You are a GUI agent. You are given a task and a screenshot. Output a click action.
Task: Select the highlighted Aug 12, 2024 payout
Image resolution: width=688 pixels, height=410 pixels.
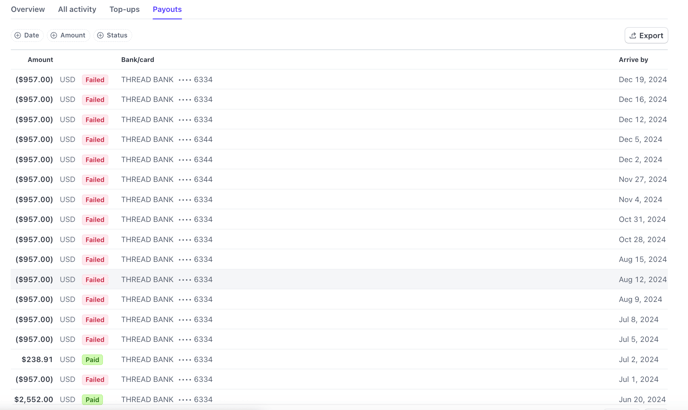pyautogui.click(x=339, y=279)
